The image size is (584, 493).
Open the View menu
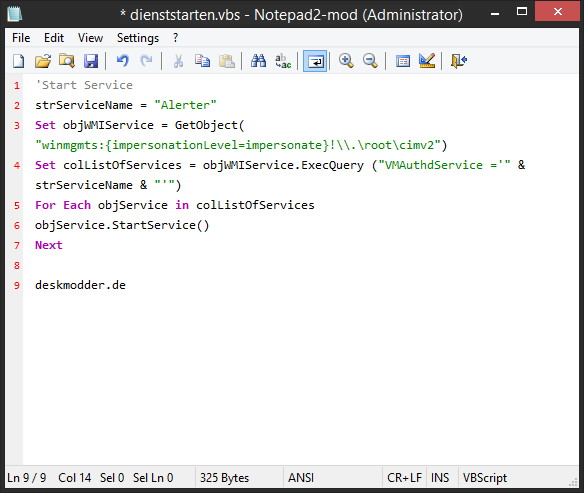tap(90, 38)
